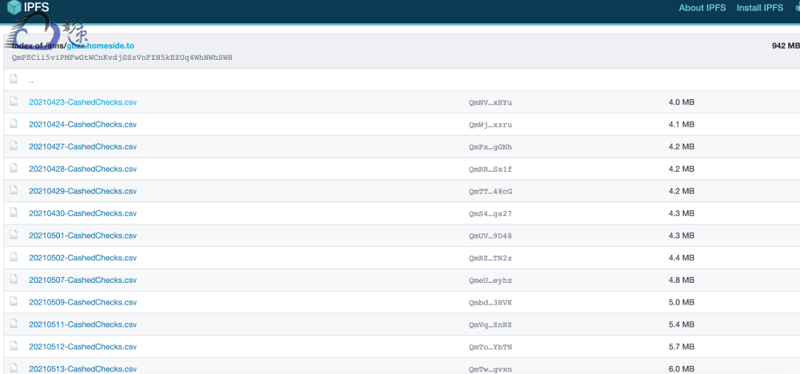This screenshot has width=800, height=374.
Task: Open 20210507-CashedChecks.csv
Action: [83, 280]
